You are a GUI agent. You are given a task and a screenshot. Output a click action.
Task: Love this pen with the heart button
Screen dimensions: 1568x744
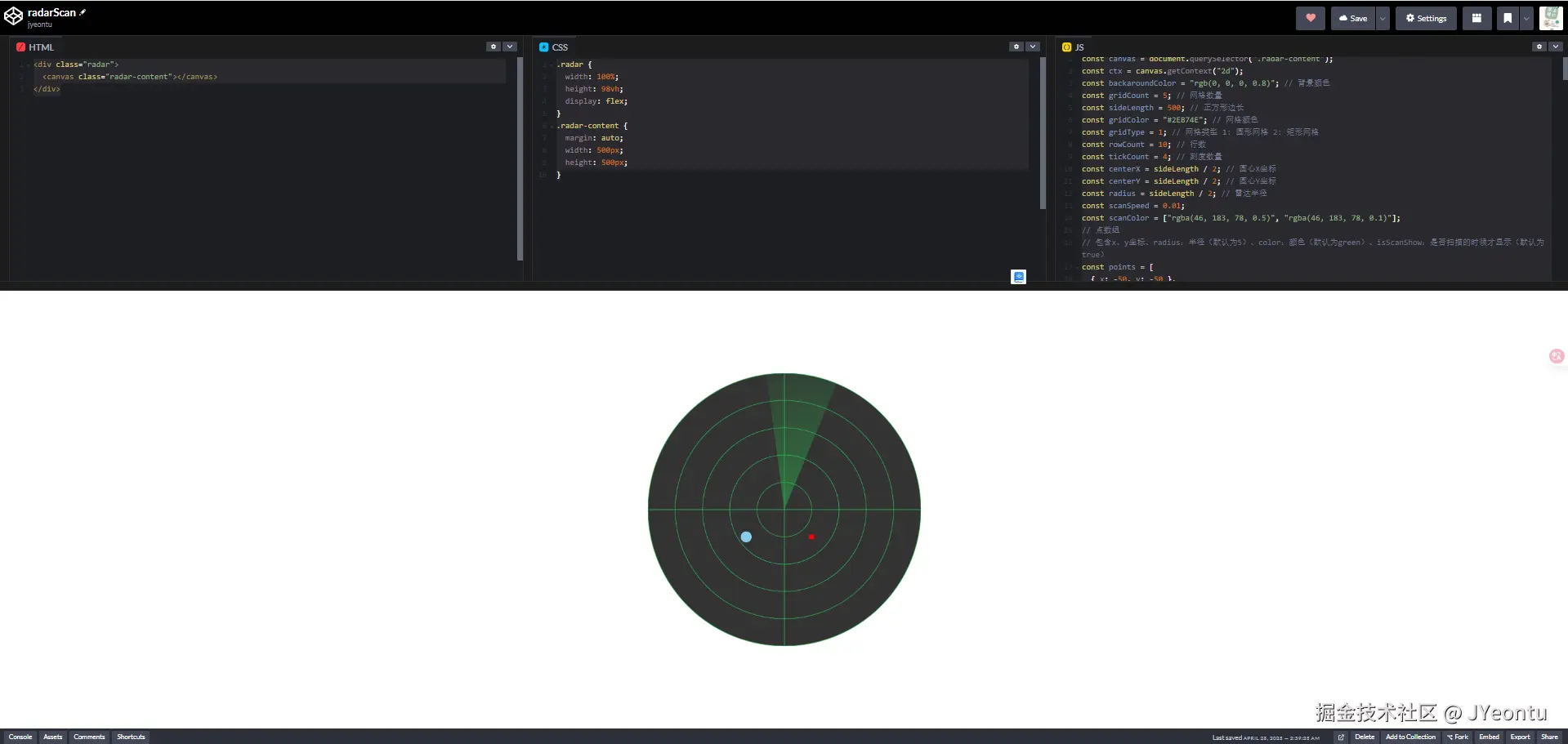[x=1311, y=18]
